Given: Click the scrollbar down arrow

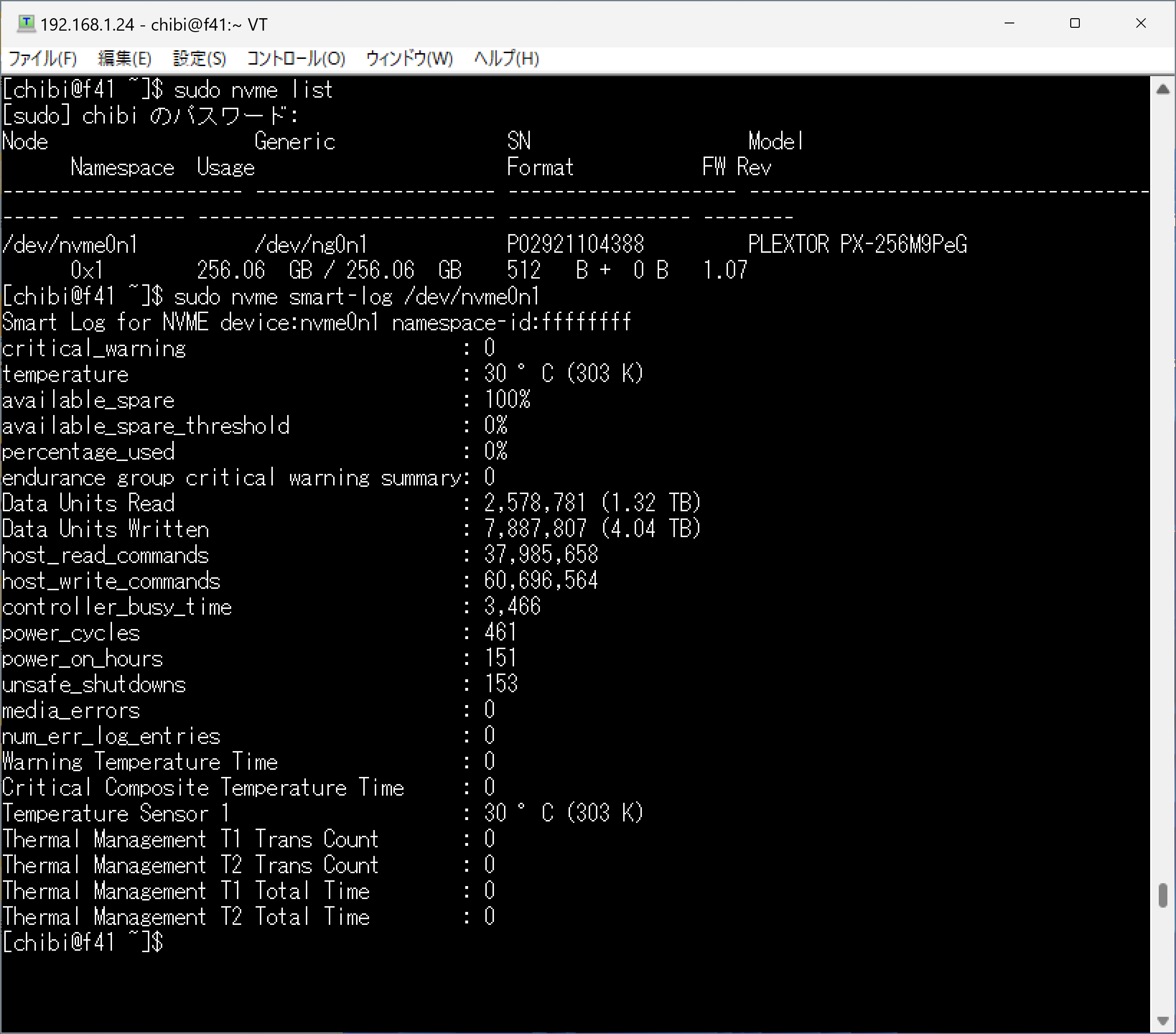Looking at the screenshot, I should (1162, 1020).
